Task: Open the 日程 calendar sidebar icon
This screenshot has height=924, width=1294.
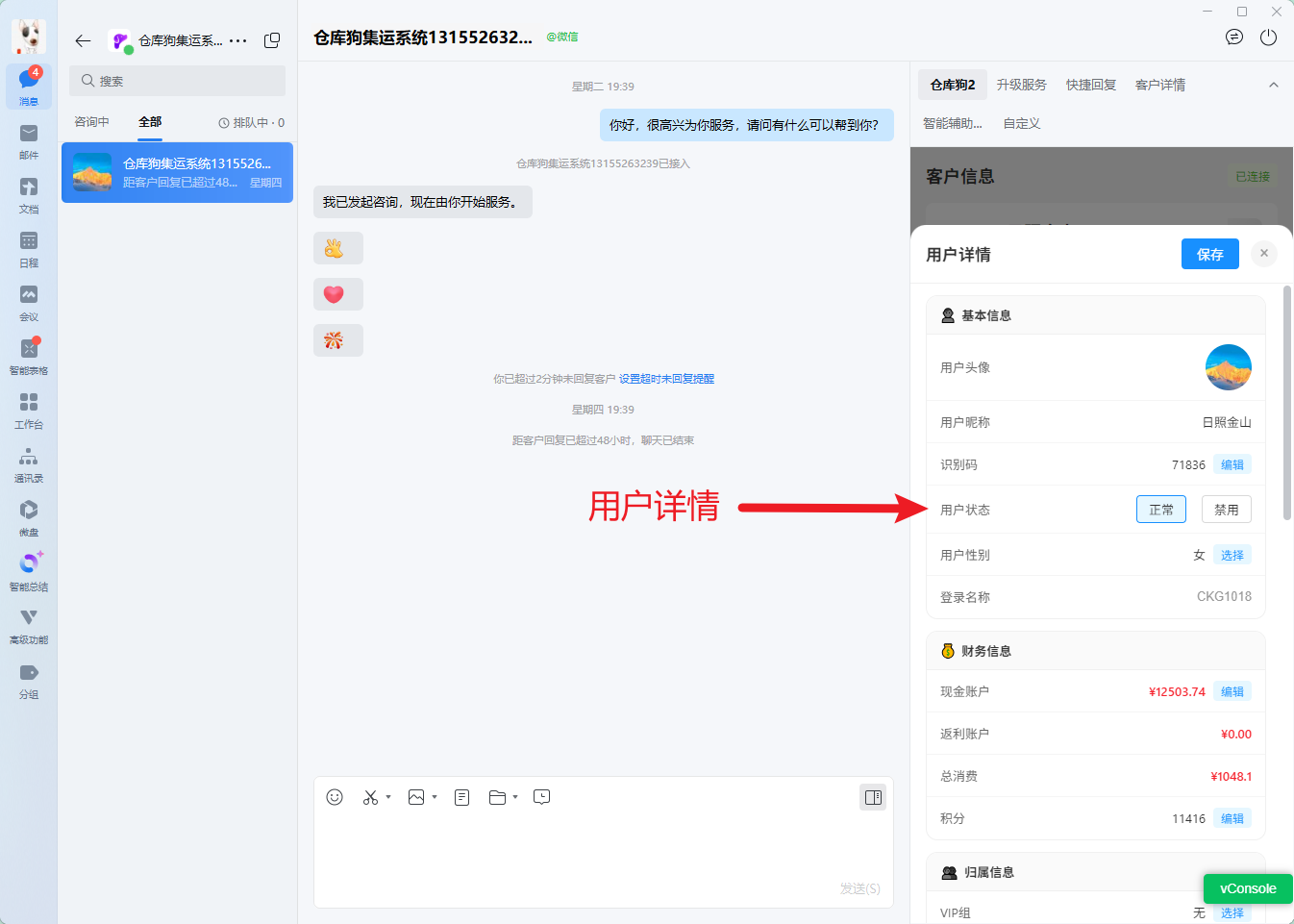Action: 29,248
